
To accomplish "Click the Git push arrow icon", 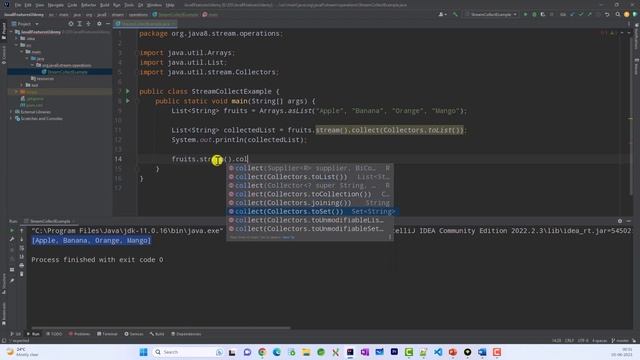I will [x=589, y=14].
